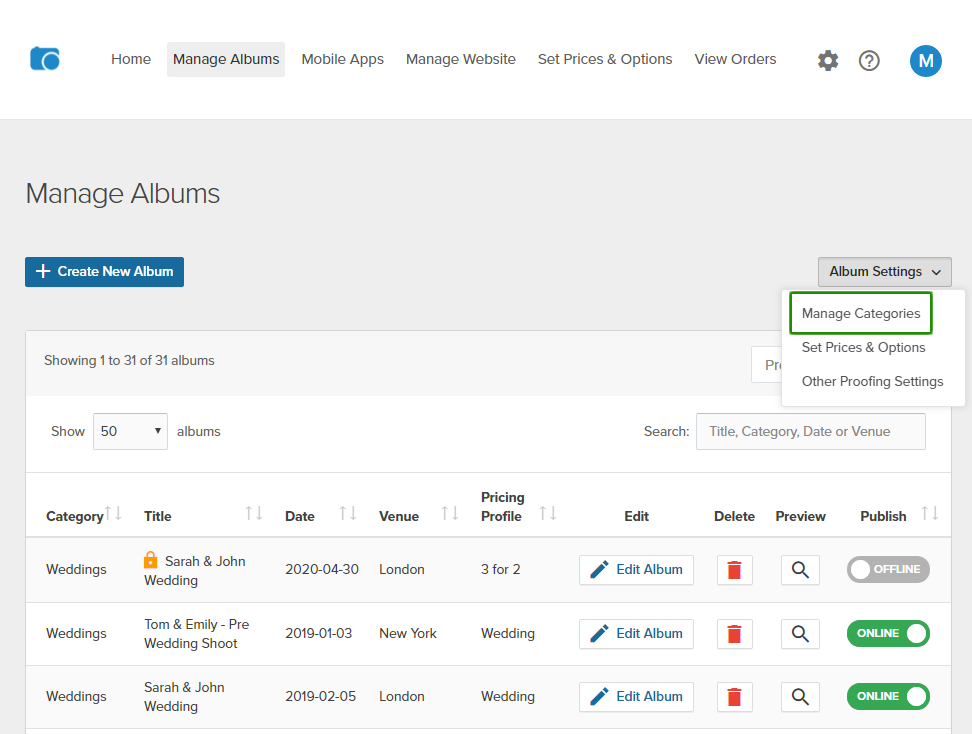972x734 pixels.
Task: Edit the Tom & Emily album
Action: 636,633
